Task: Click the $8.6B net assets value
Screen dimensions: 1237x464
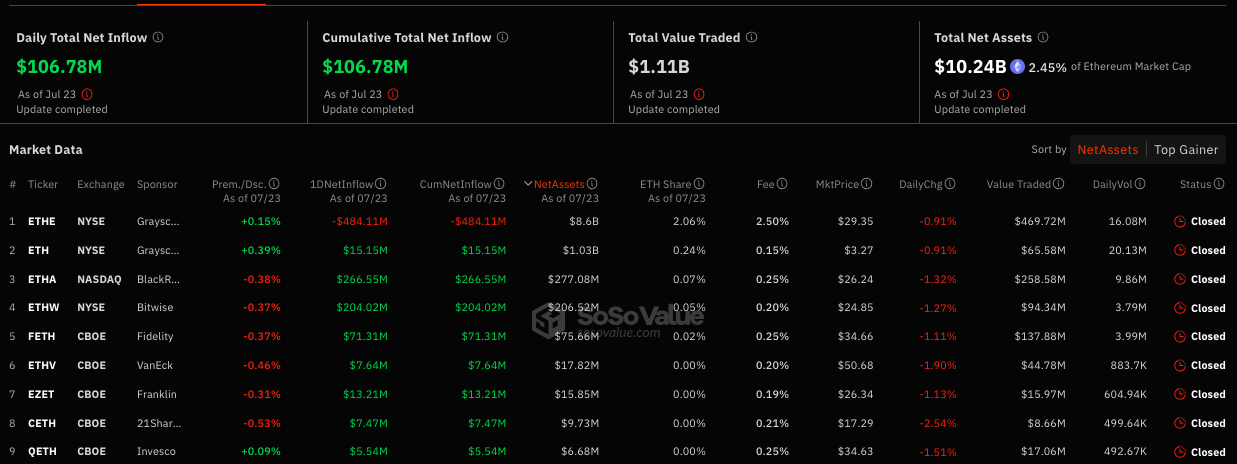Action: pyautogui.click(x=584, y=221)
